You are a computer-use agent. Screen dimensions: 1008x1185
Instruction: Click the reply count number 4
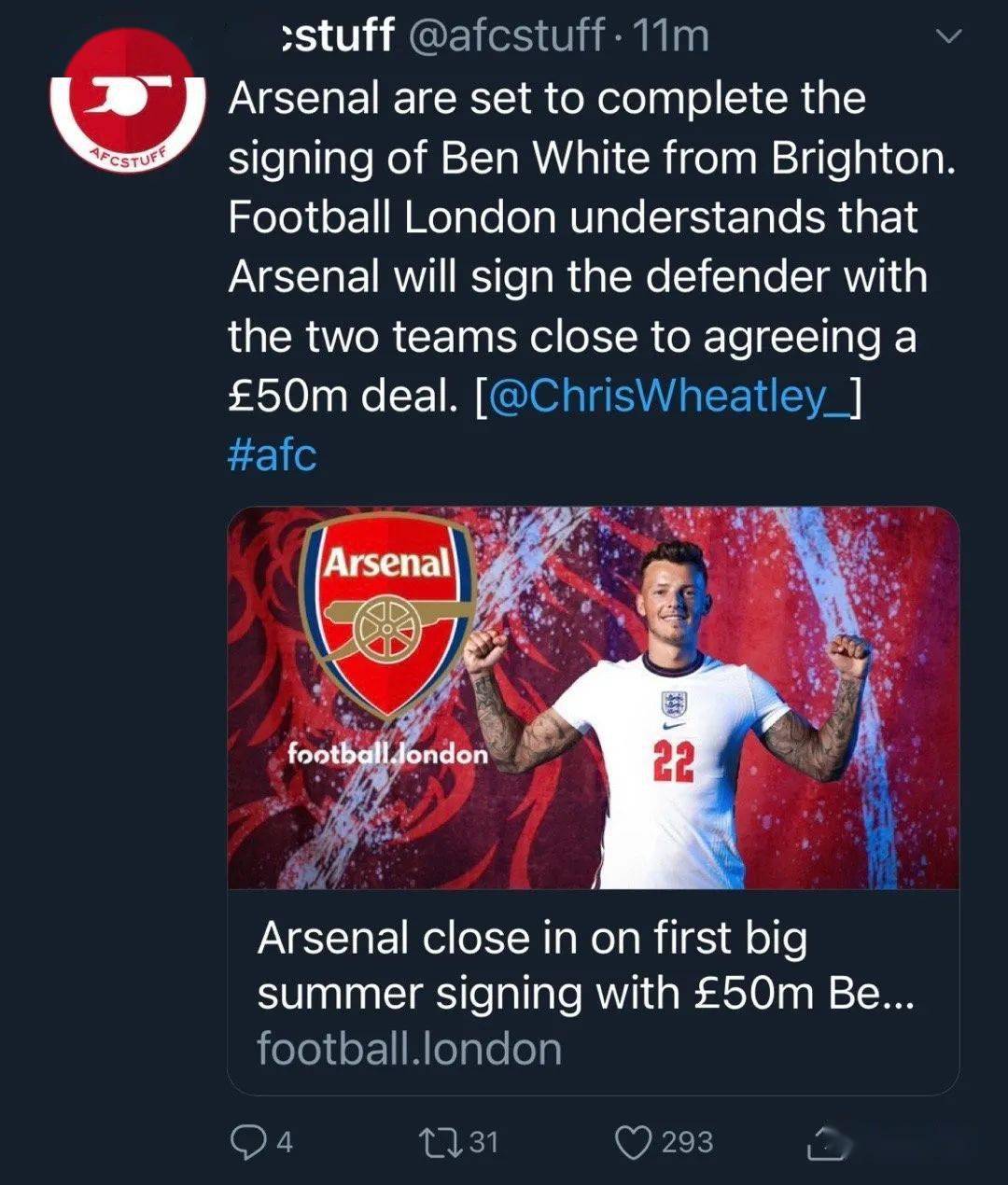(x=285, y=1141)
